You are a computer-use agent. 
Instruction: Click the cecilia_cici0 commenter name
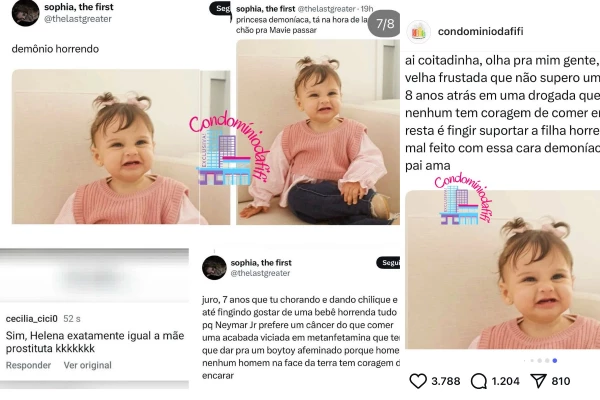(32, 318)
